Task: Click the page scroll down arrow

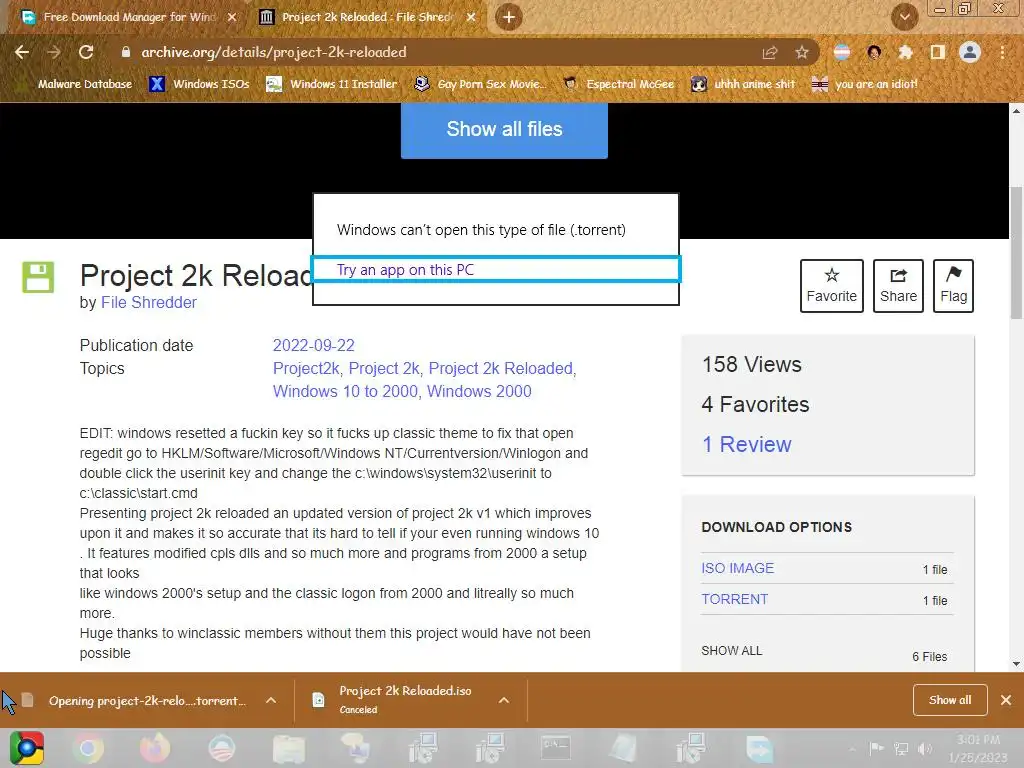Action: click(1016, 664)
